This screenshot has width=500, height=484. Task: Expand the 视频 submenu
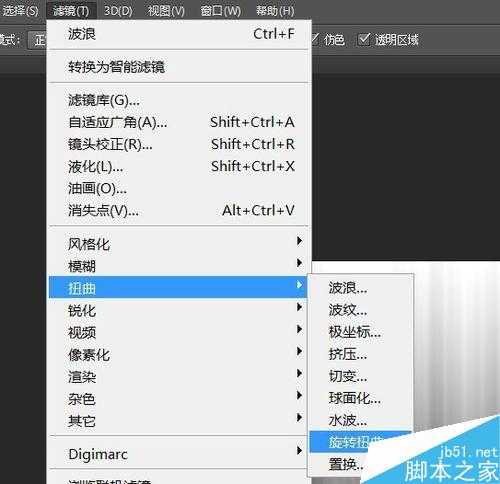(x=178, y=331)
